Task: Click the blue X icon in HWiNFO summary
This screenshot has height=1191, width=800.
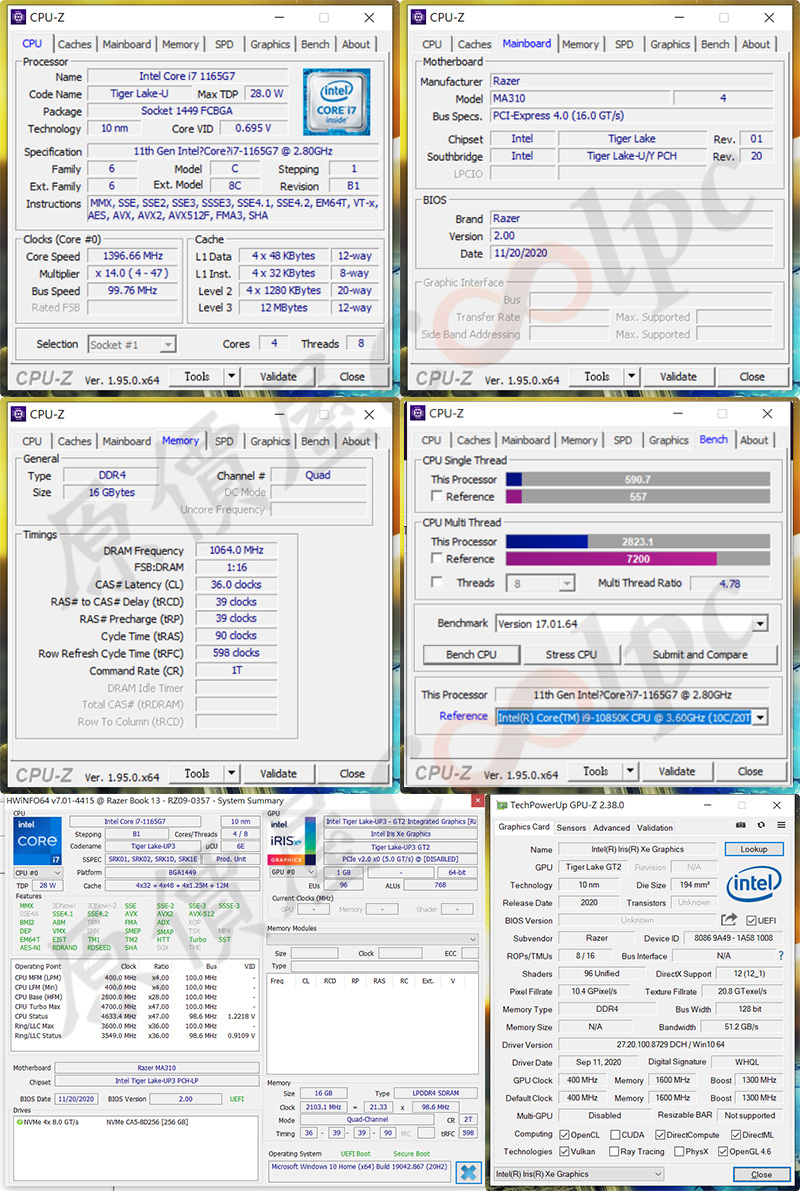Action: (470, 1172)
